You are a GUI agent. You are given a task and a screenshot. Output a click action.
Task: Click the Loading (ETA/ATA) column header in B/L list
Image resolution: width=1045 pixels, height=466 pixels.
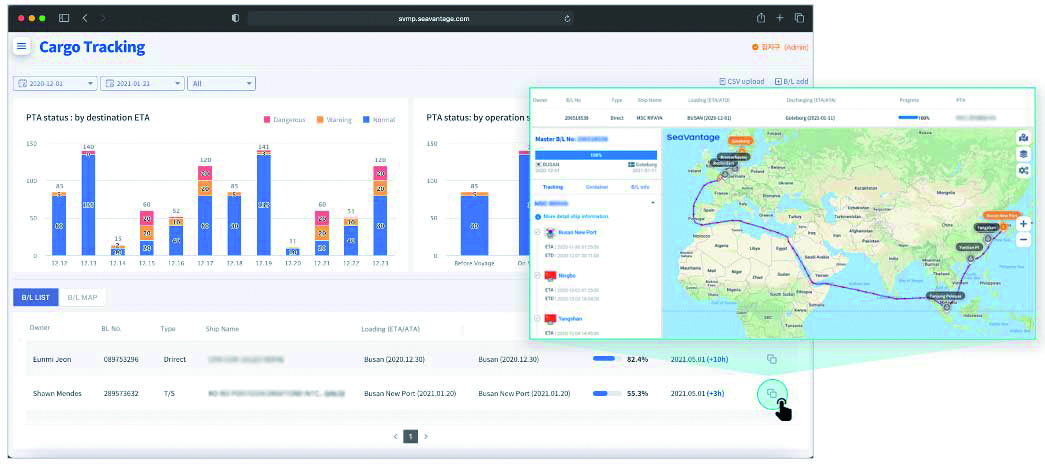click(x=391, y=329)
